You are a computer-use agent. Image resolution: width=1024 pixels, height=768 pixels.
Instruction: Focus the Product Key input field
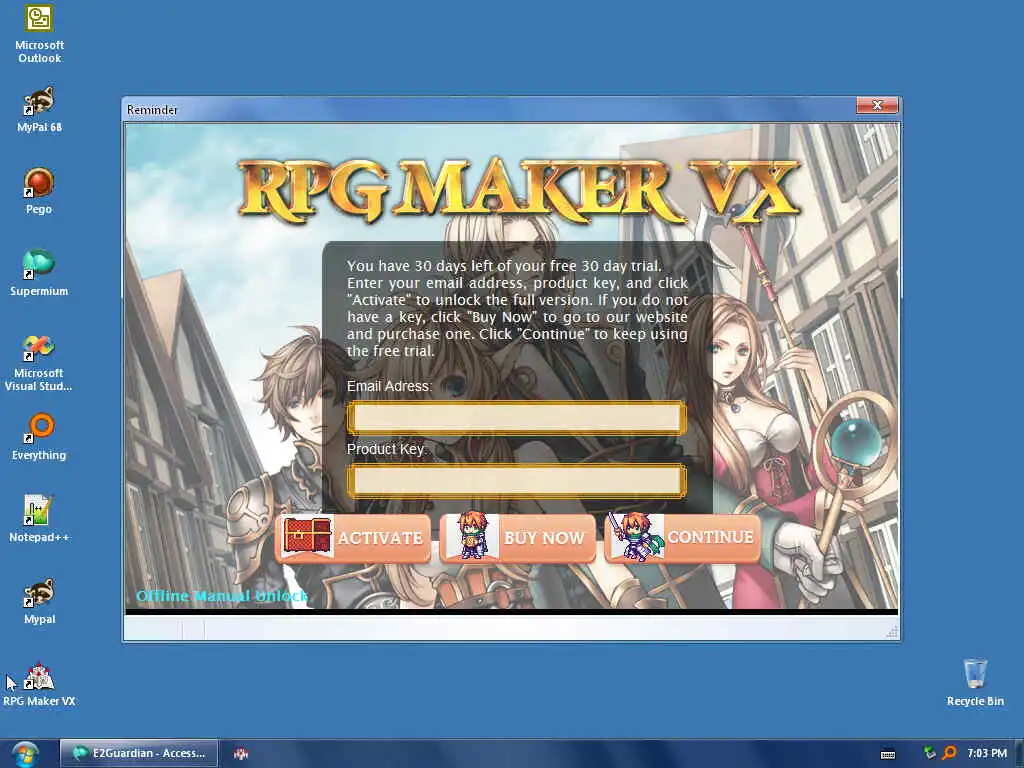click(517, 481)
